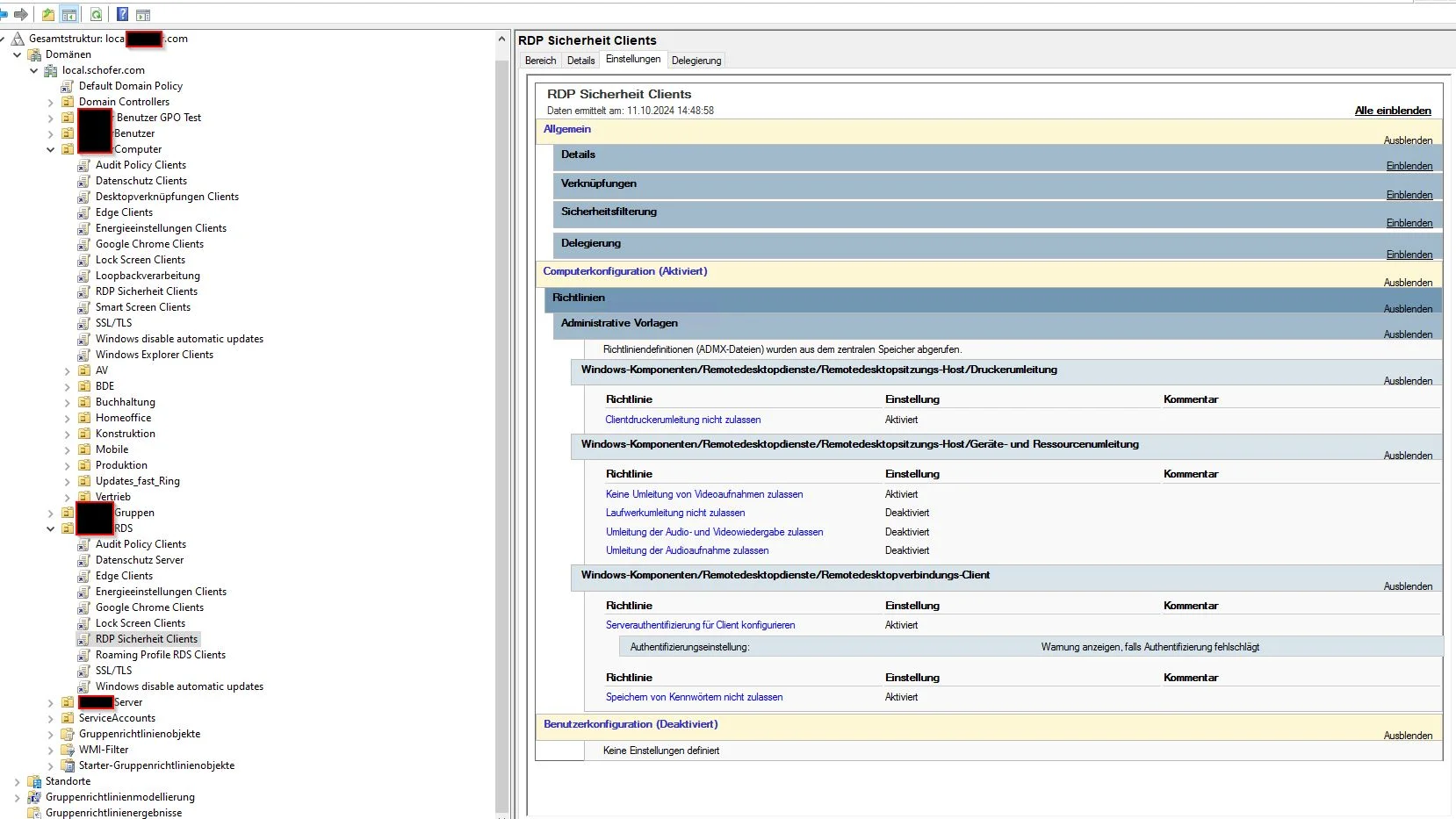Click 'Umleitung der Audioaufnahme zulassen' policy link

[687, 550]
